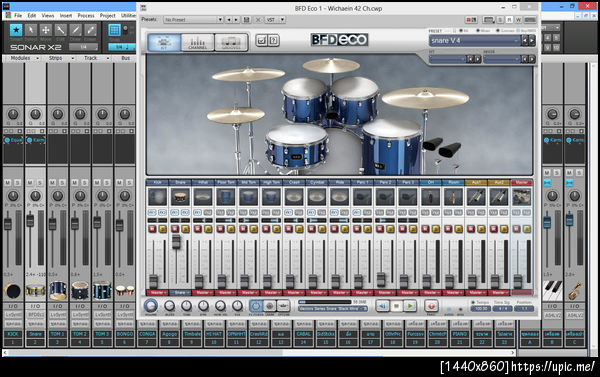600x377 pixels.
Task: Click the red Panic button in BFD Eco
Action: (x=431, y=306)
